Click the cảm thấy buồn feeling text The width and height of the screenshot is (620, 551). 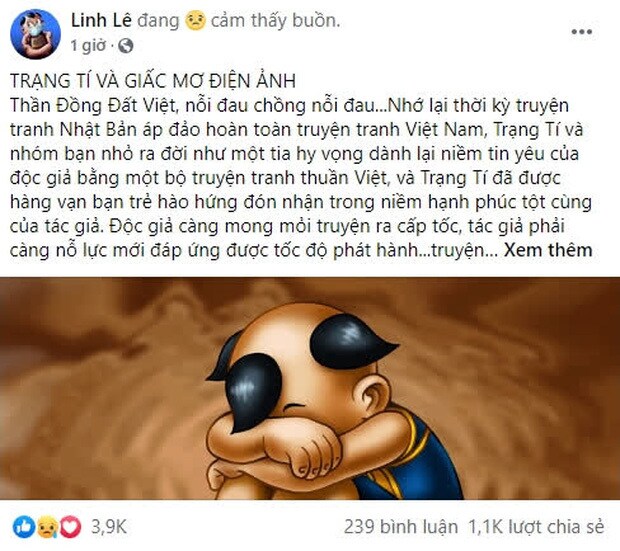[x=275, y=21]
